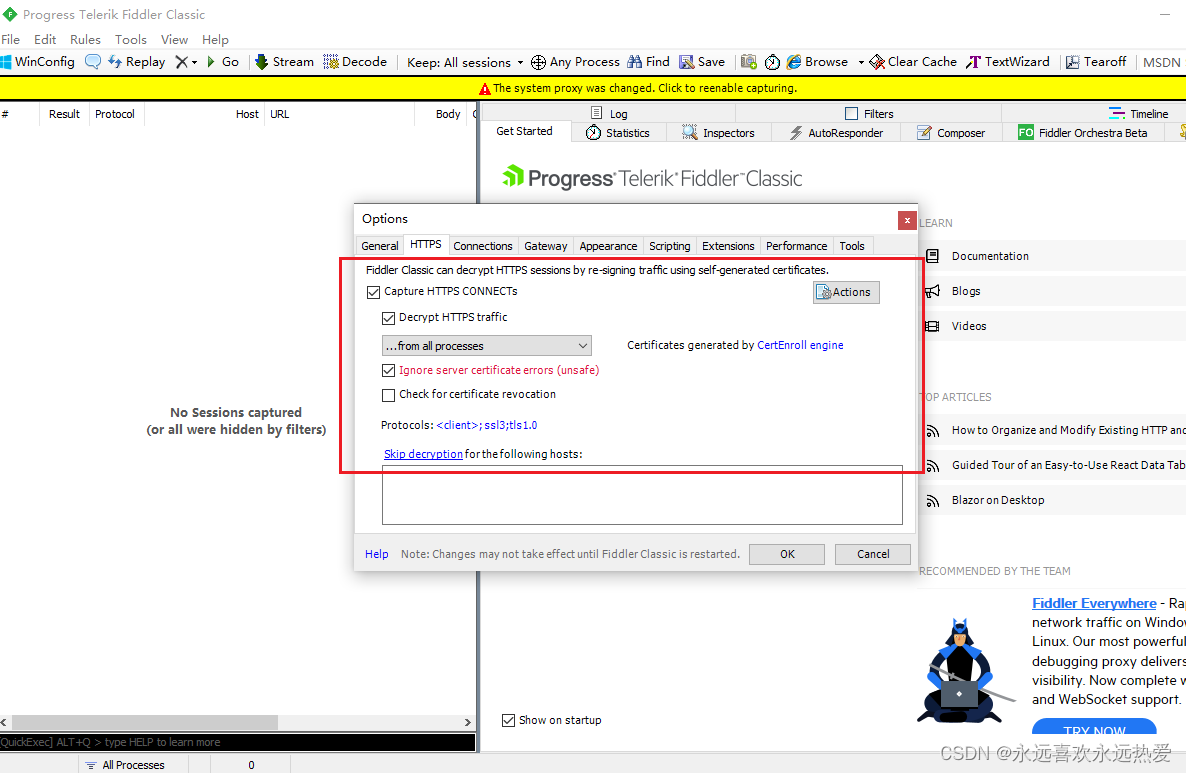Screen dimensions: 1186x773
Task: Open Fiddler Orchestra Beta tab
Action: [x=1083, y=133]
